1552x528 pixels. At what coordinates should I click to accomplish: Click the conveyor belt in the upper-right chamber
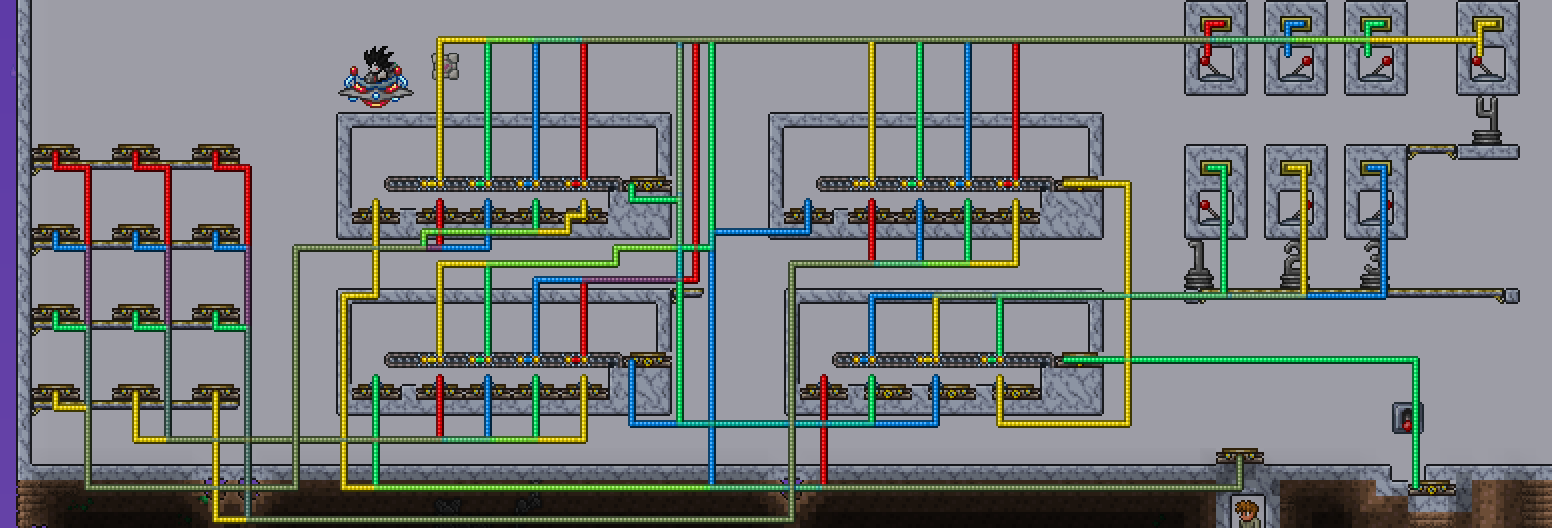[x=936, y=184]
